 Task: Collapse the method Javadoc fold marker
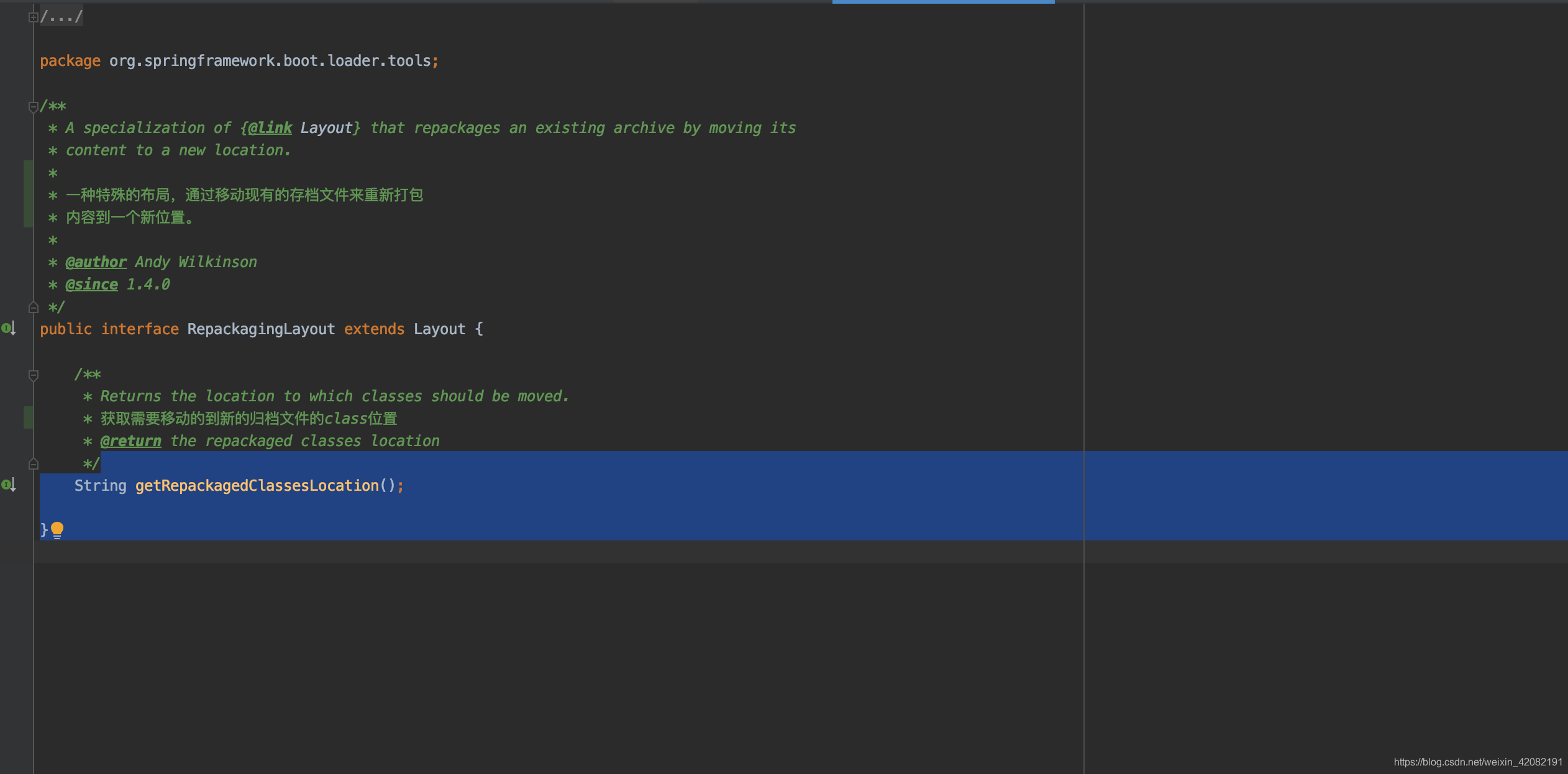pyautogui.click(x=34, y=375)
